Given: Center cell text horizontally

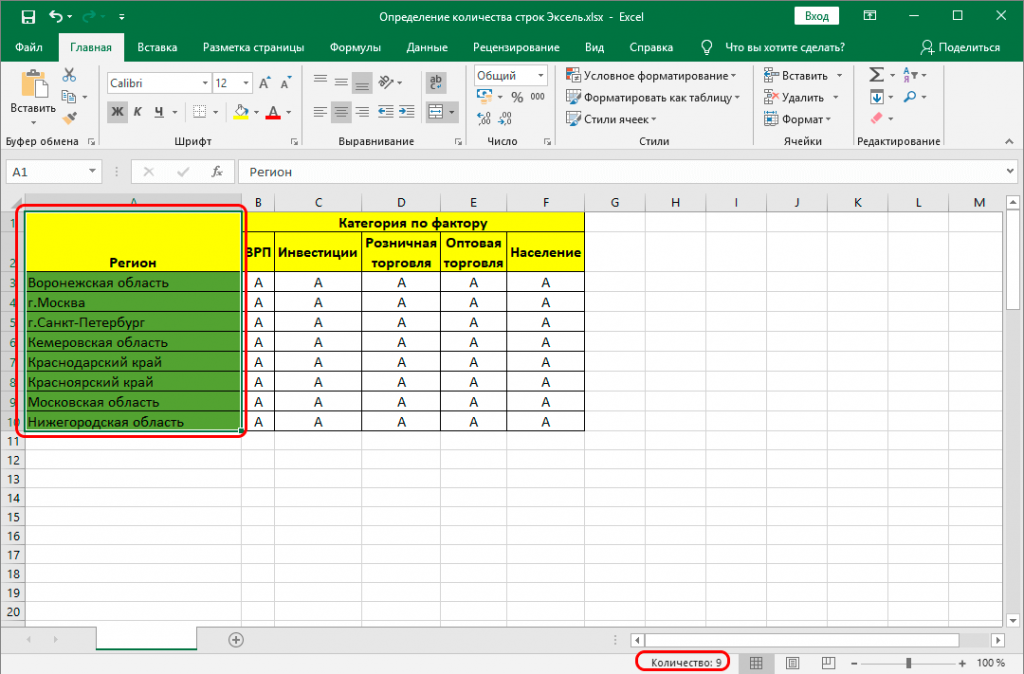Looking at the screenshot, I should coord(341,112).
